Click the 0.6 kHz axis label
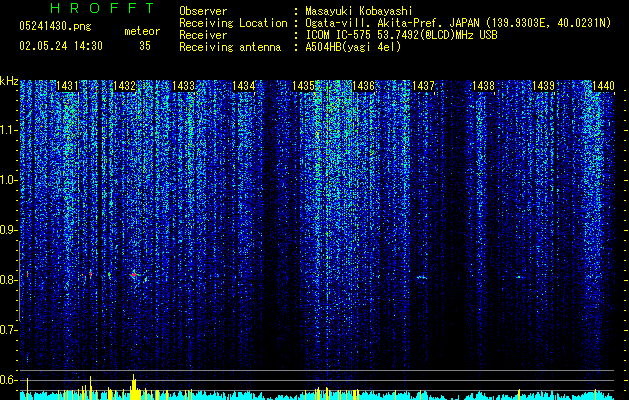This screenshot has width=629, height=400. point(9,380)
